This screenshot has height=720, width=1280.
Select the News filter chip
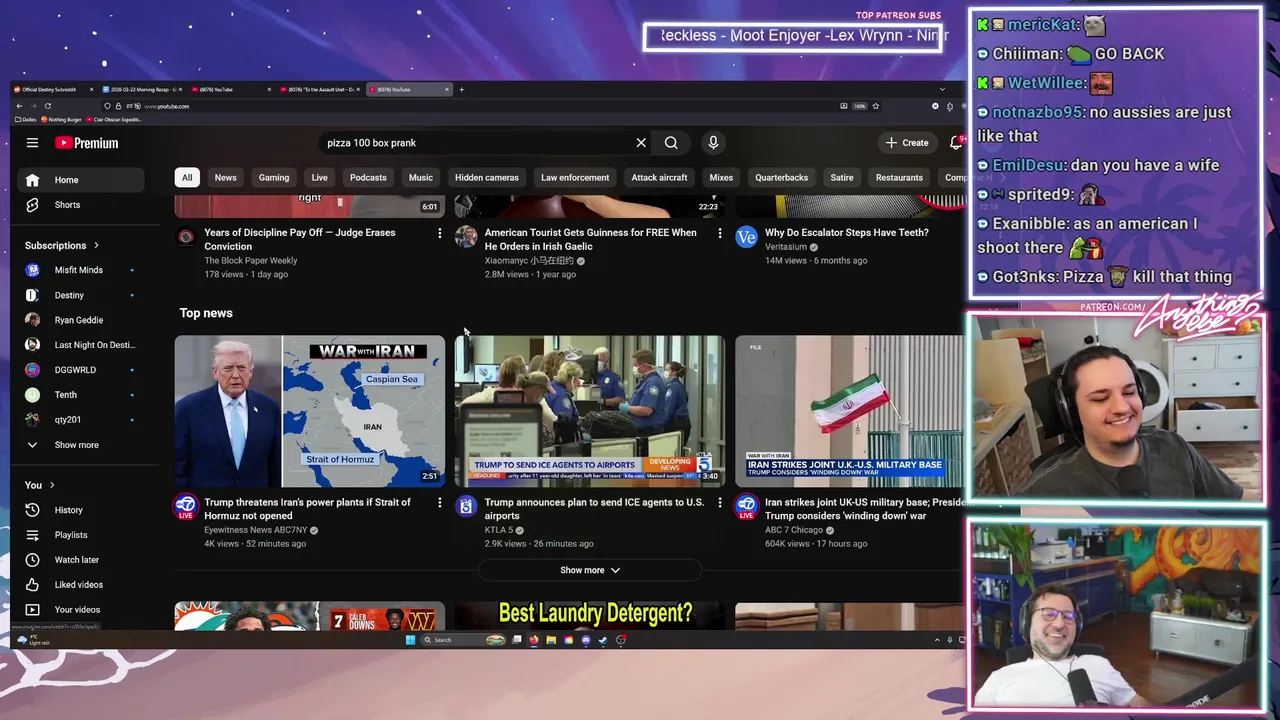(226, 178)
